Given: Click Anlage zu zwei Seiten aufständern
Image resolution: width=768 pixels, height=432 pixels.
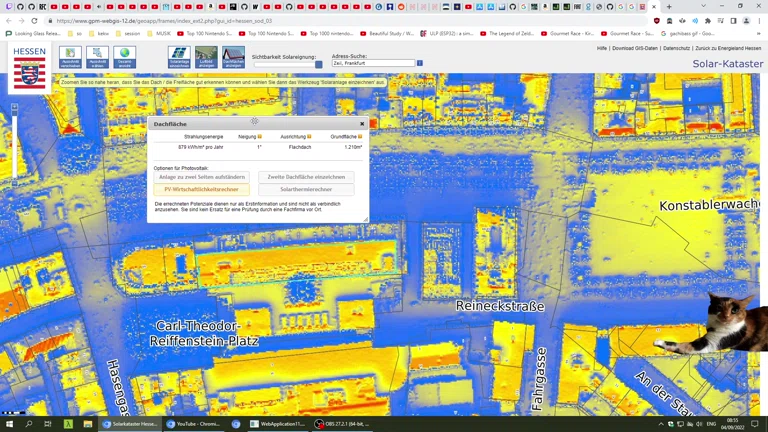Looking at the screenshot, I should tap(201, 177).
